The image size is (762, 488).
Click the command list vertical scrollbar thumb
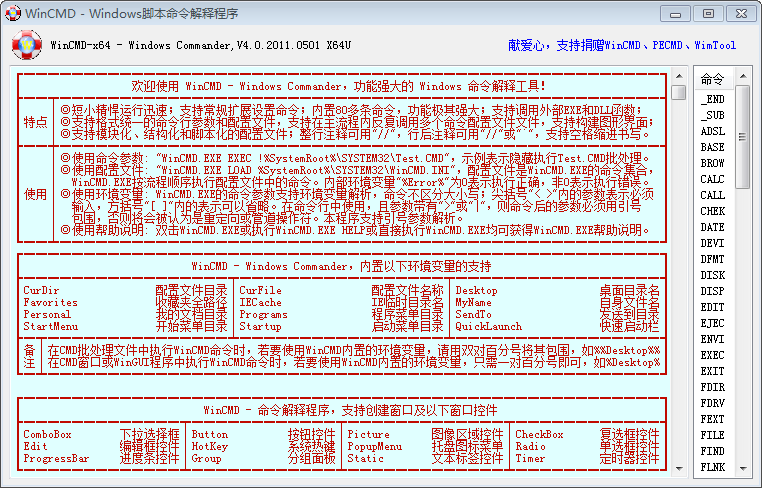(x=741, y=137)
